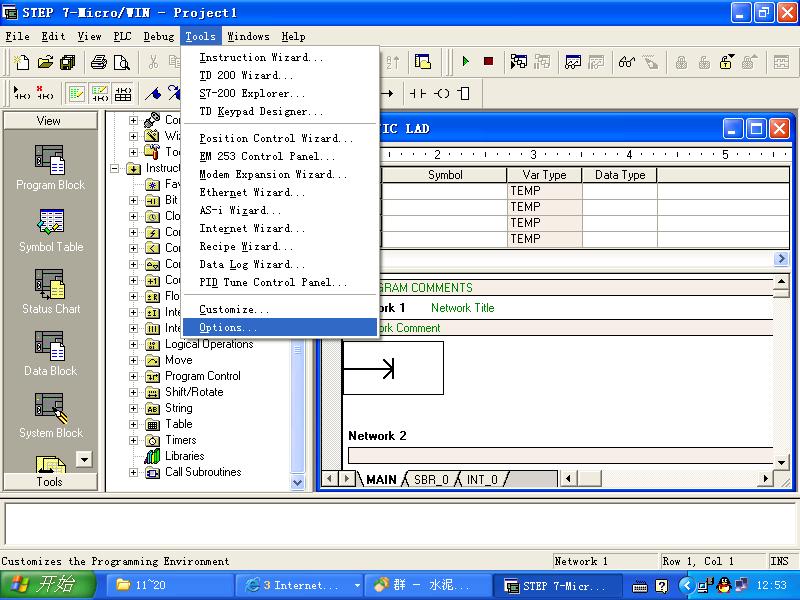This screenshot has height=600, width=800.
Task: Open Data Block in View bar
Action: pos(50,354)
